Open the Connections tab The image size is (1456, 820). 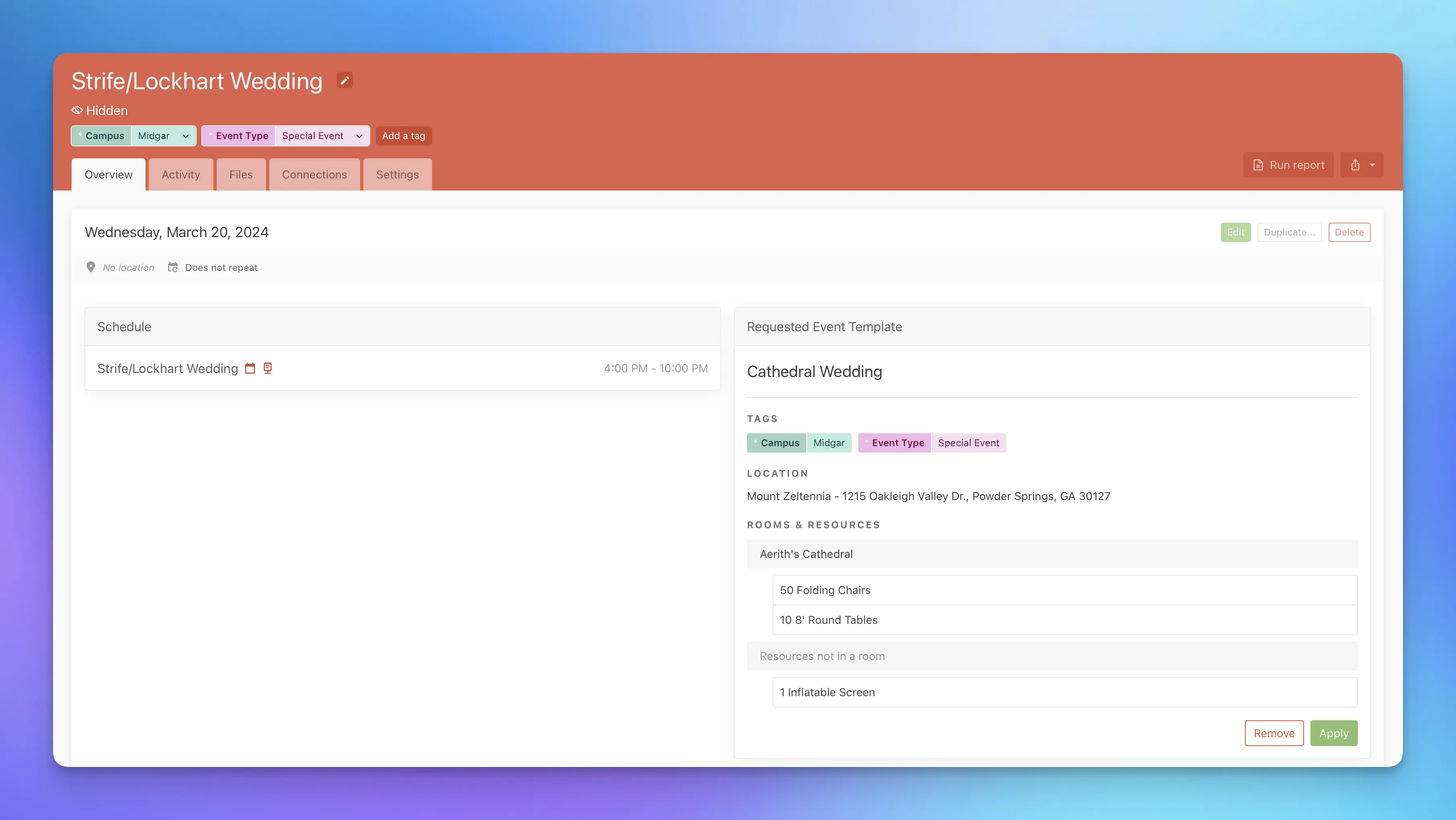click(x=314, y=174)
